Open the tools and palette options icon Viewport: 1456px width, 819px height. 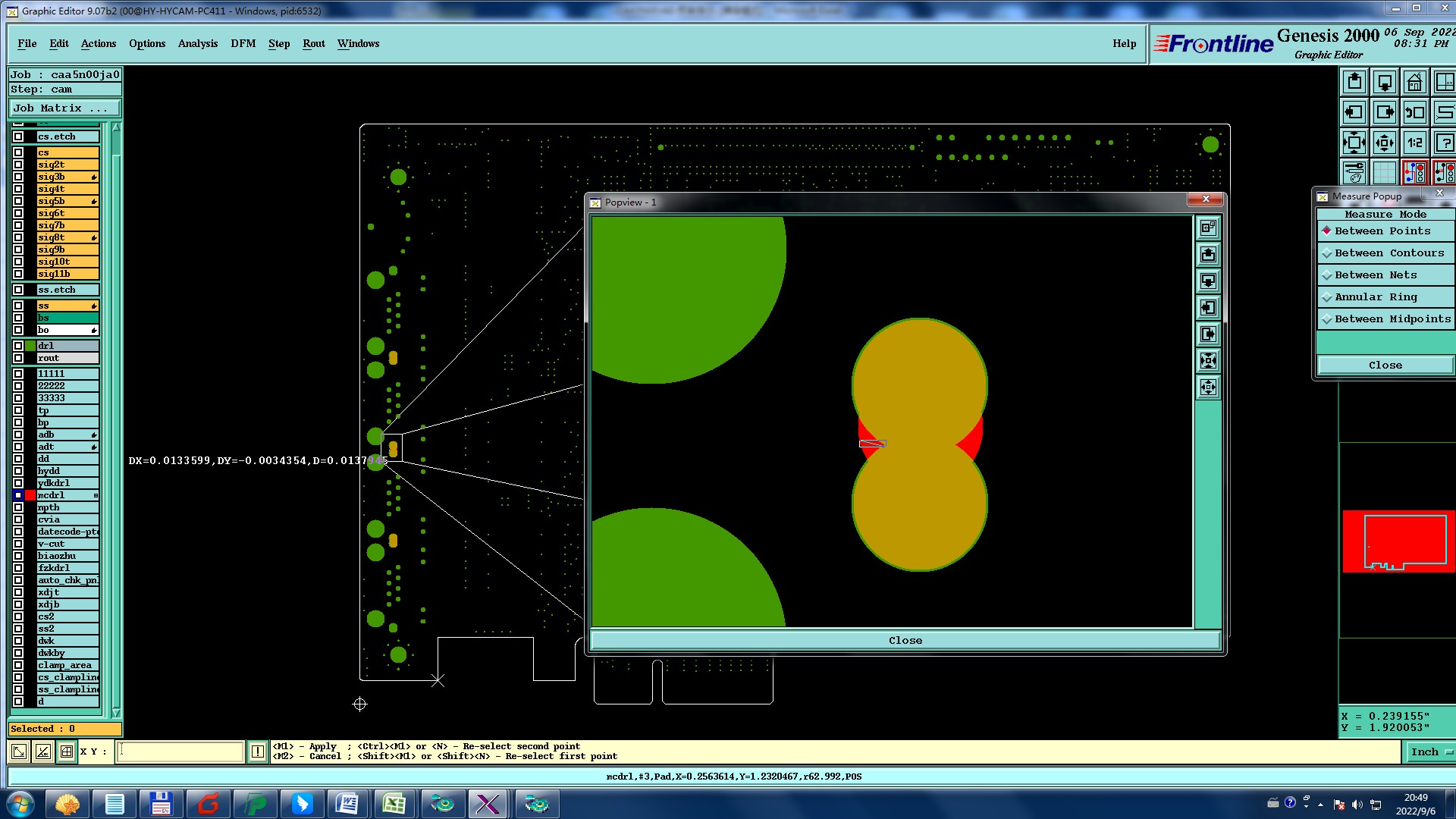(x=1354, y=173)
